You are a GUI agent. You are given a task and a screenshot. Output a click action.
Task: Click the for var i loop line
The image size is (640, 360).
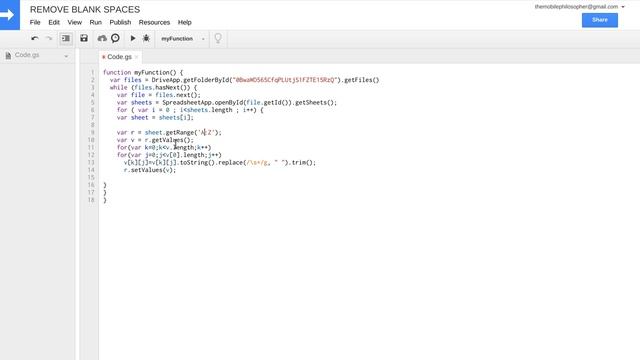pyautogui.click(x=190, y=110)
